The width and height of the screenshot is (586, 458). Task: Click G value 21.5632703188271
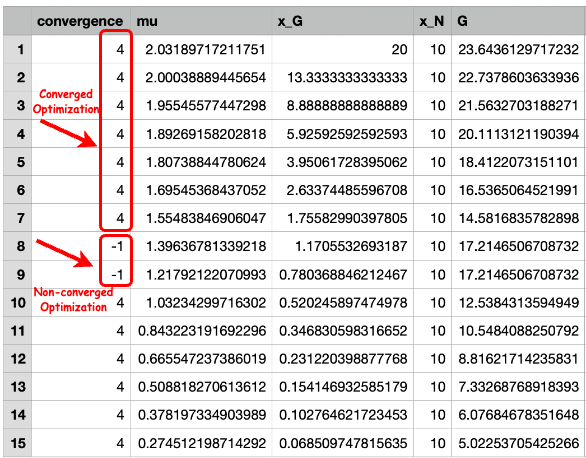point(519,105)
